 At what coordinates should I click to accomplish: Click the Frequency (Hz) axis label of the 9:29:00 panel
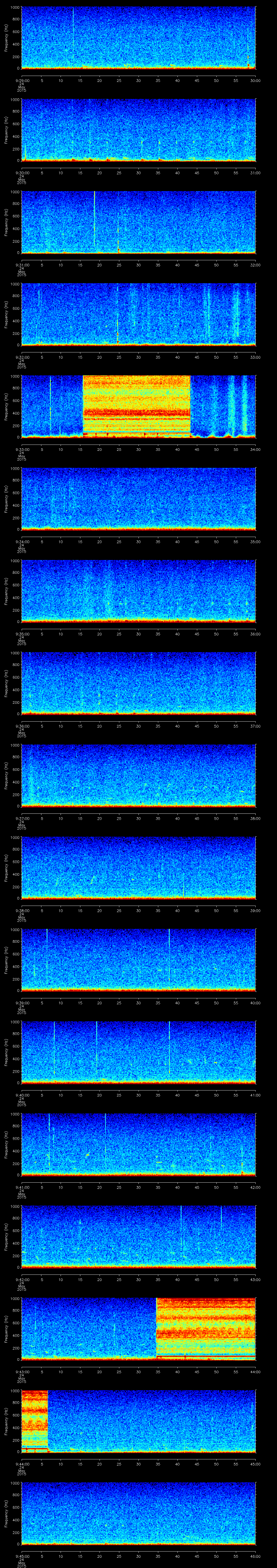click(6, 38)
